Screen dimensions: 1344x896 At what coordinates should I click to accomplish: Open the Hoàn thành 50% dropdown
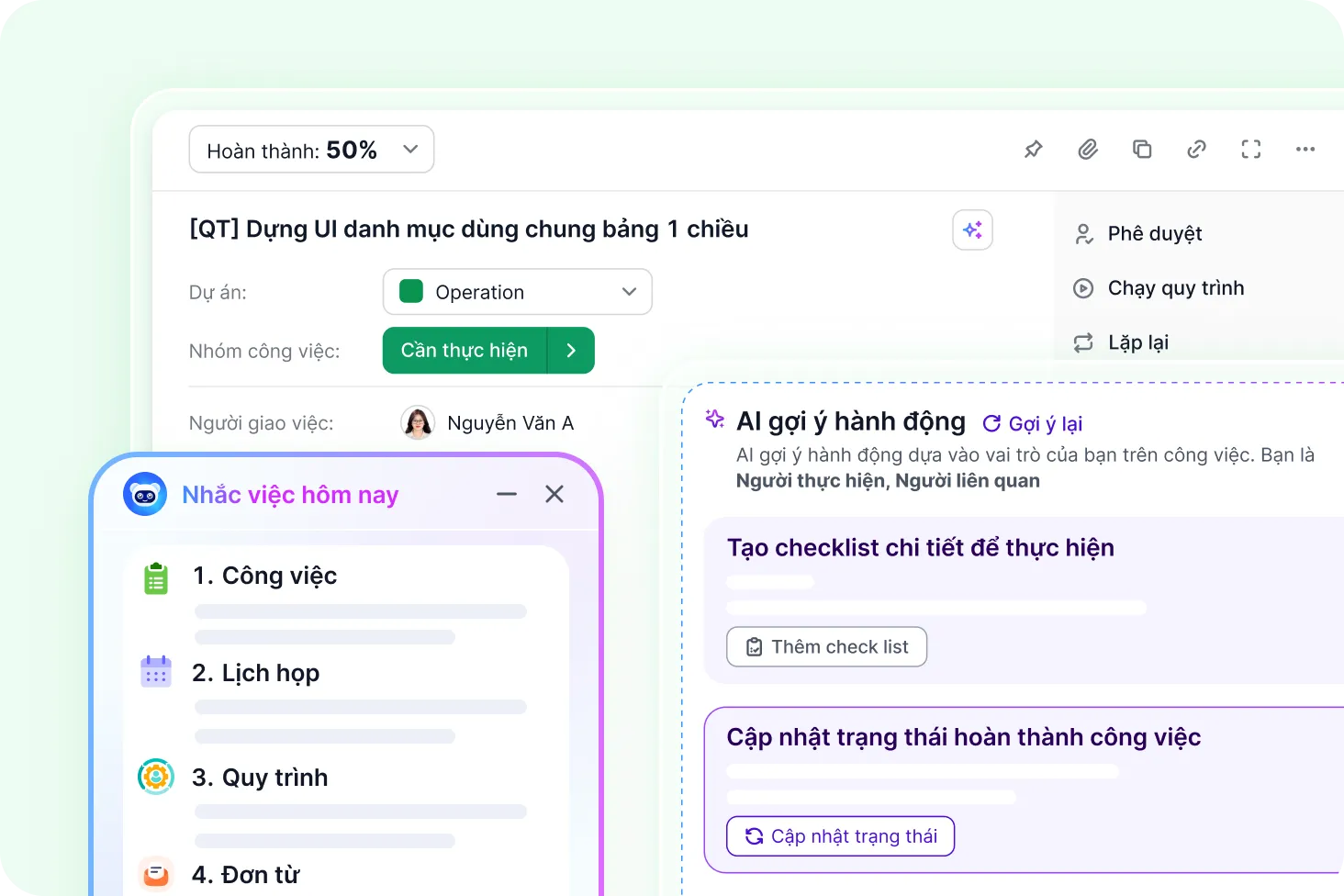[311, 150]
